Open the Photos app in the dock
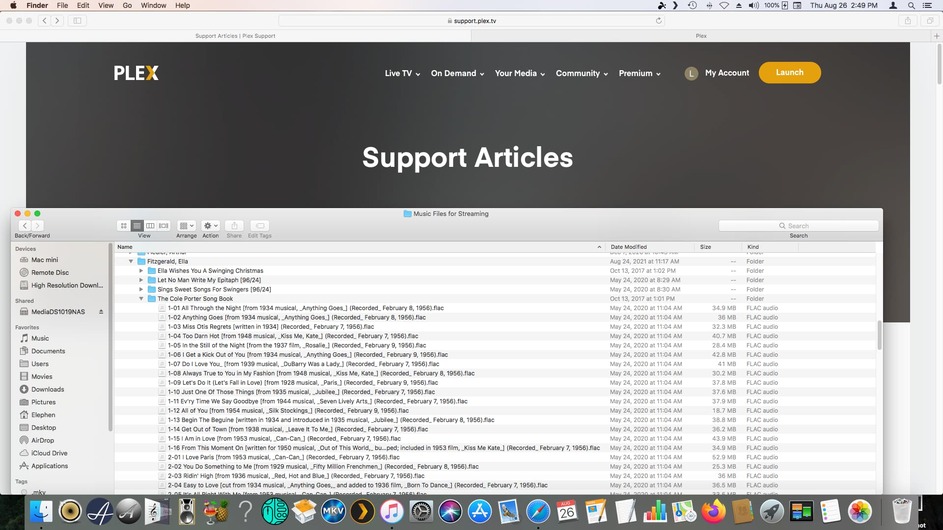Screen dimensions: 943x530 (859, 512)
